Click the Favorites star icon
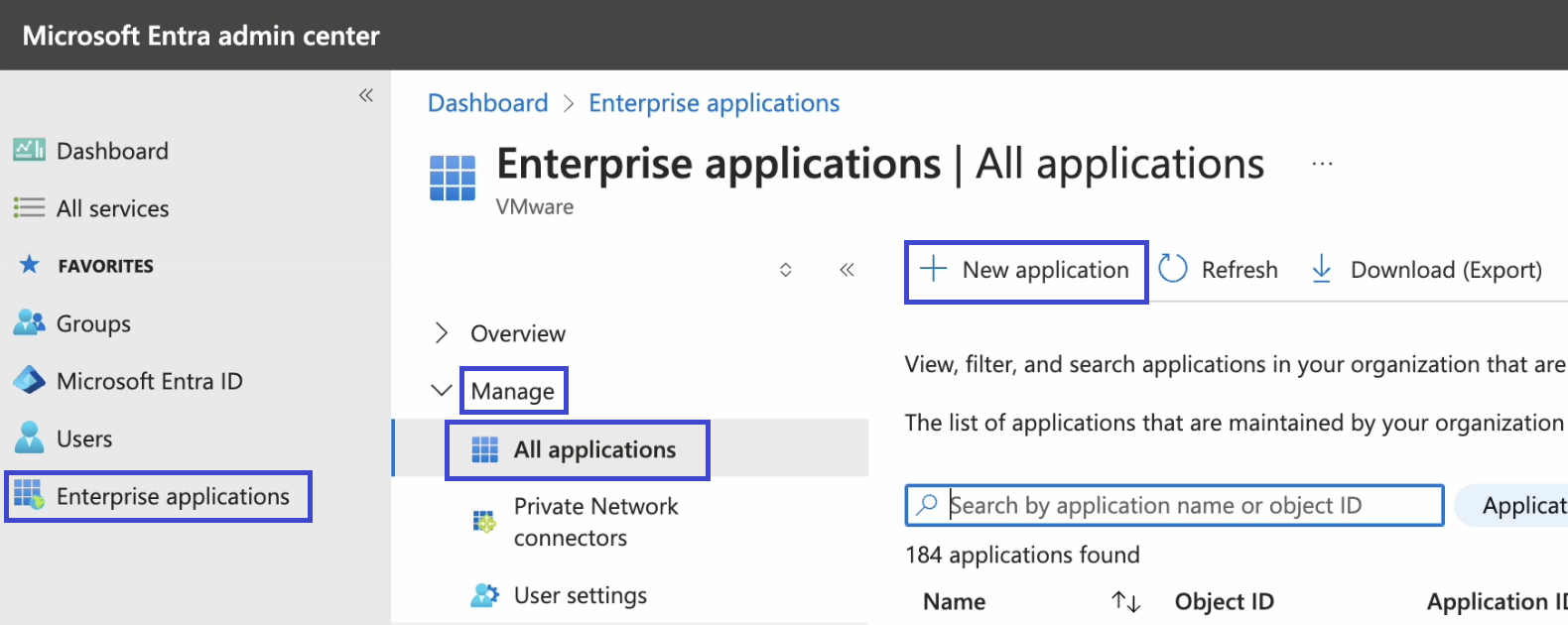 tap(30, 265)
